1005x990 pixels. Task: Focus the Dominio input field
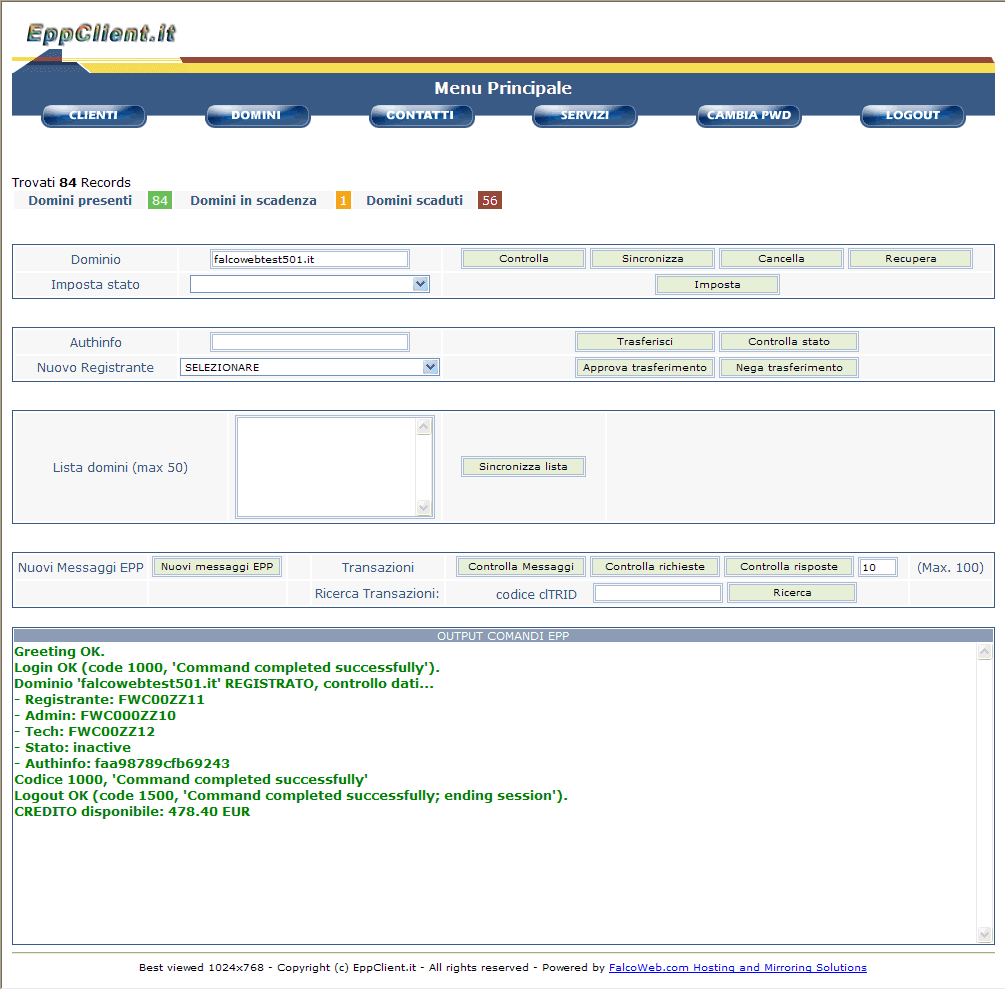(x=310, y=260)
